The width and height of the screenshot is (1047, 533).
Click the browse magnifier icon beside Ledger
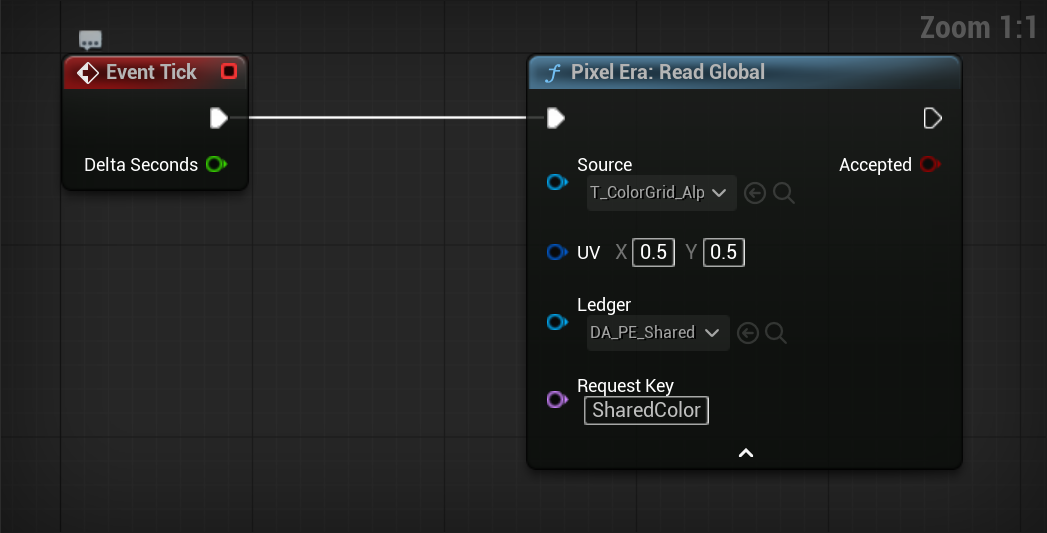click(776, 333)
